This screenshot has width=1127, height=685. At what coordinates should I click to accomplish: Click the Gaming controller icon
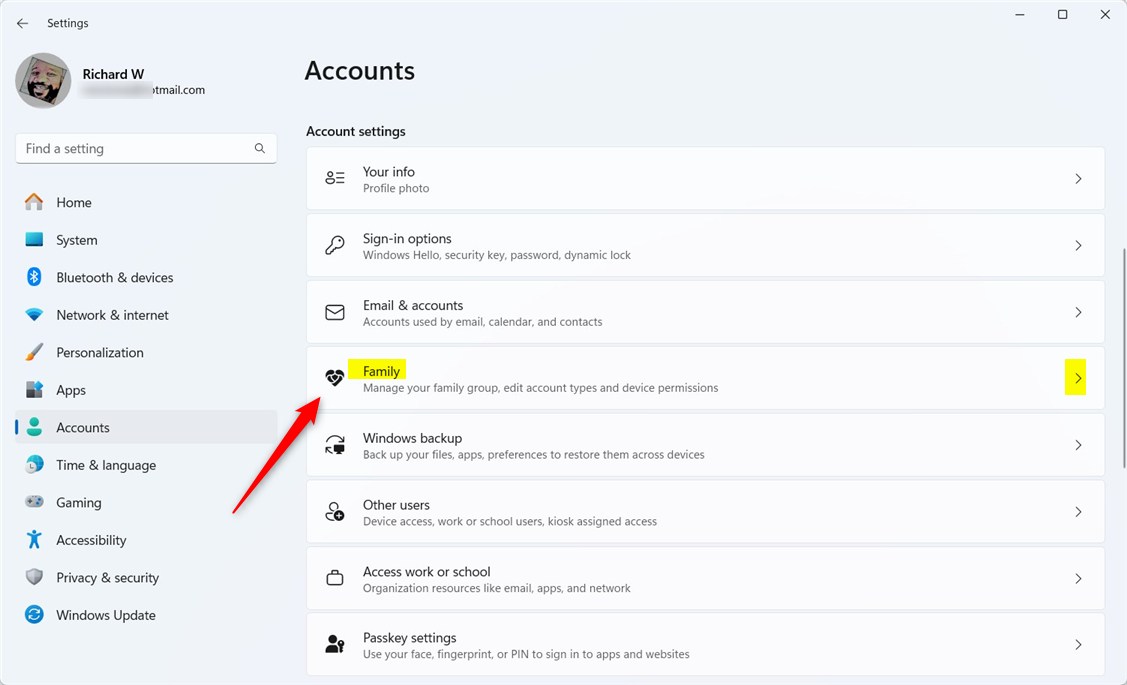click(34, 502)
